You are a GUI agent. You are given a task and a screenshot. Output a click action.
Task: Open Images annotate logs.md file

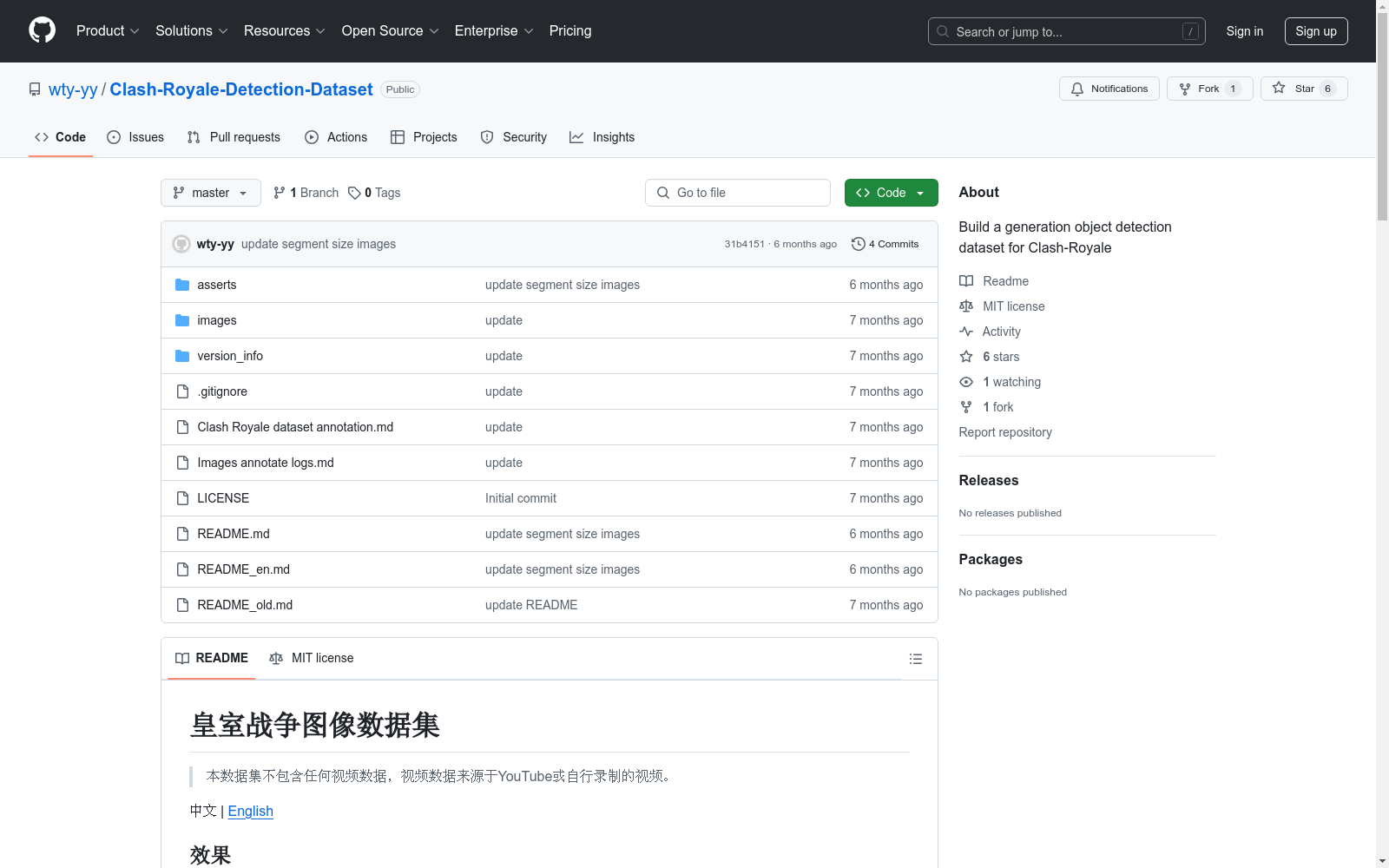coord(266,463)
